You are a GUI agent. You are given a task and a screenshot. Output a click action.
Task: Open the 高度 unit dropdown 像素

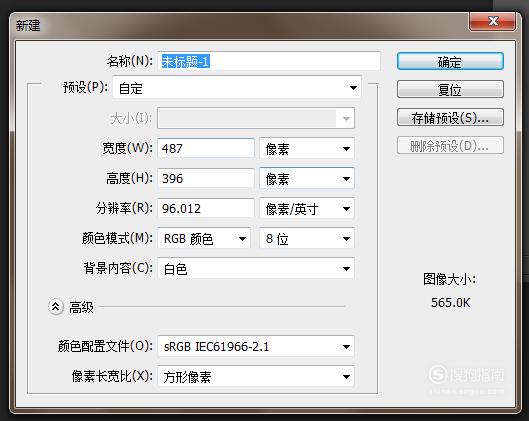[307, 178]
